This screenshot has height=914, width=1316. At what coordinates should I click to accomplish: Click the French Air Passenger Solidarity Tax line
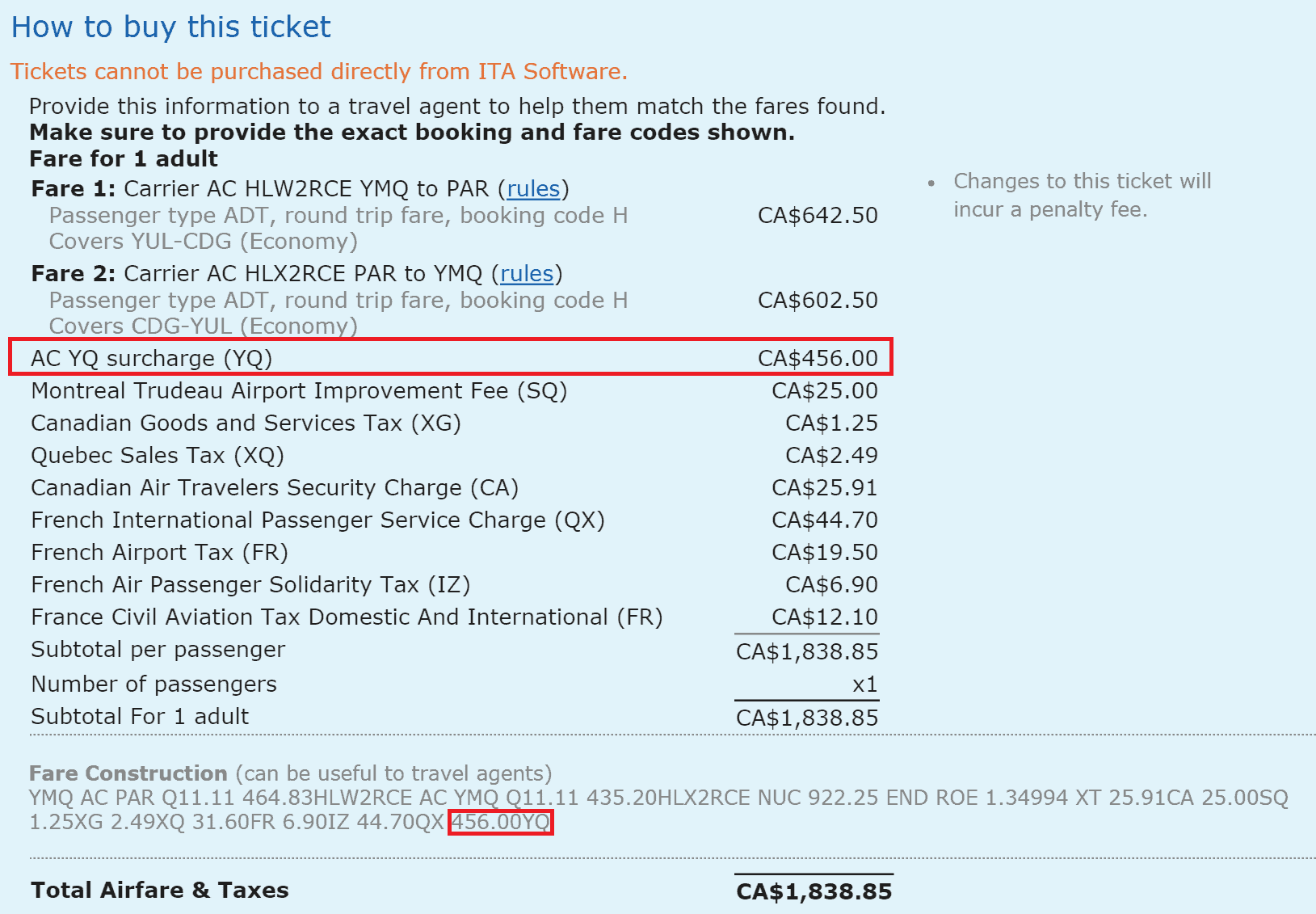250,585
